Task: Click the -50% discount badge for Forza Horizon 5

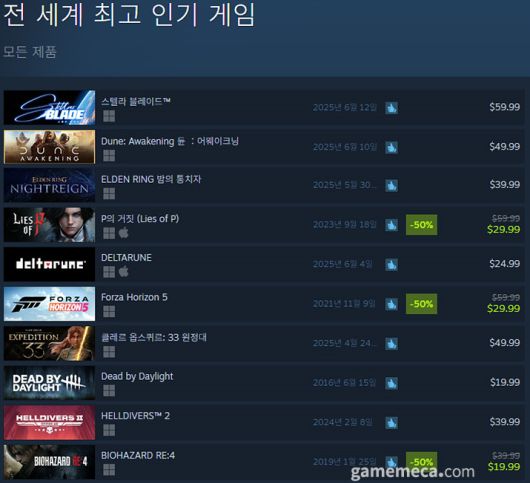Action: tap(421, 304)
